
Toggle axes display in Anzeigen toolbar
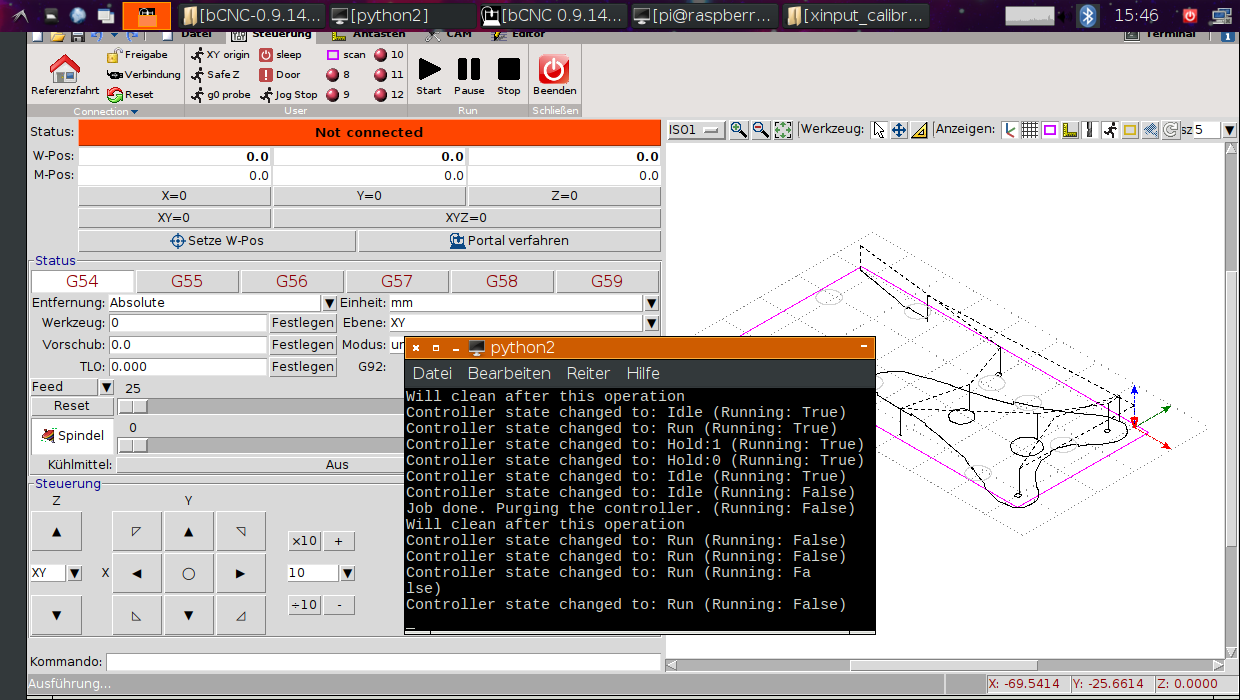click(x=1009, y=130)
